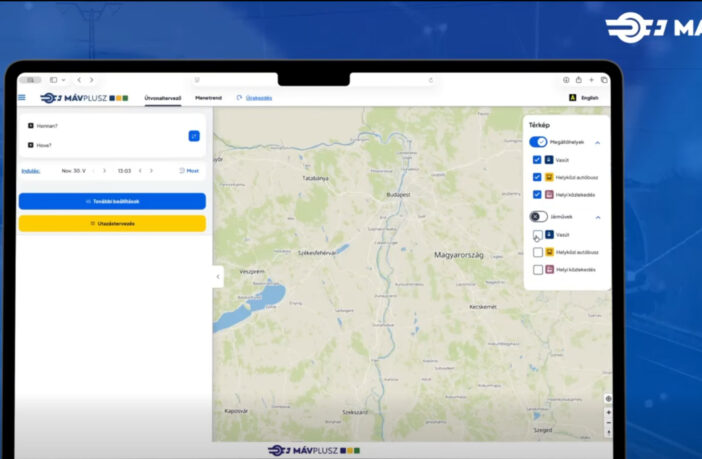The height and width of the screenshot is (459, 702).
Task: Collapse the left panel with arrow handle
Action: point(217,278)
